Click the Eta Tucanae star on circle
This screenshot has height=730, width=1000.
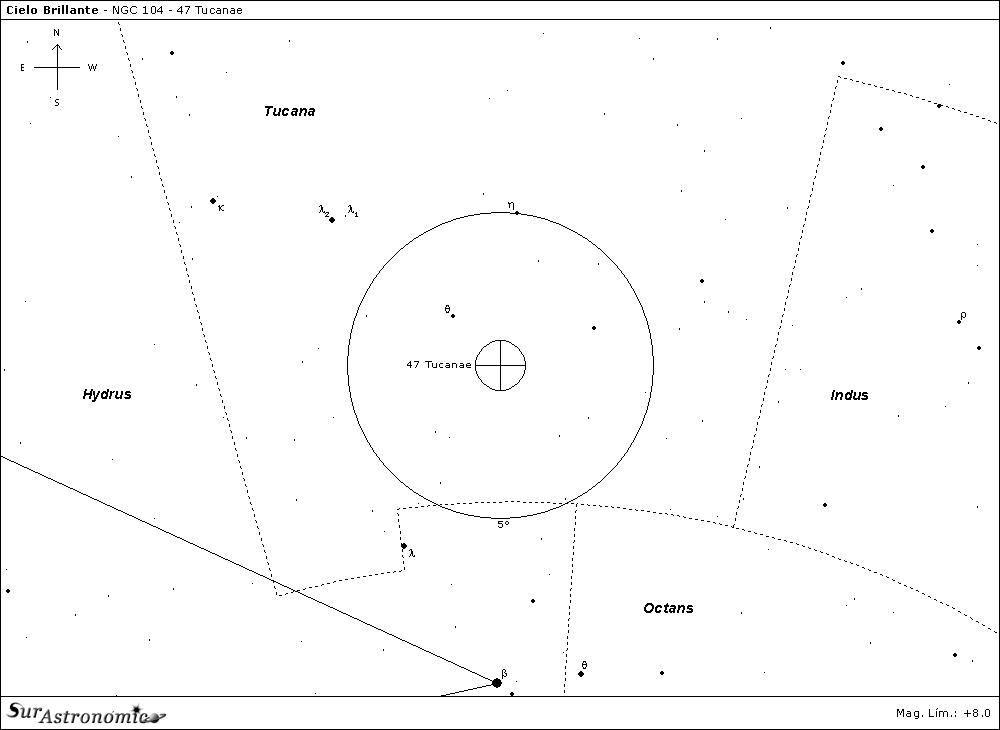(516, 213)
